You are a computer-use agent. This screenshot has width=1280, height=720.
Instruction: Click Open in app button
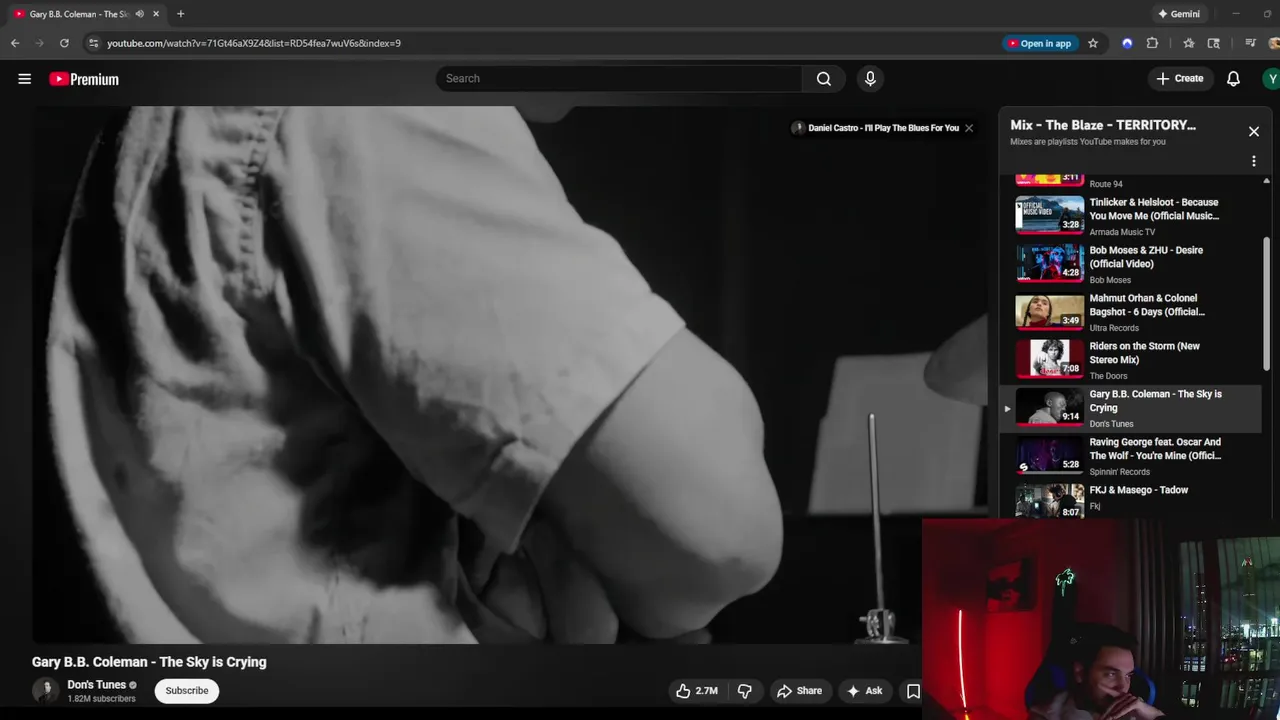pos(1039,43)
